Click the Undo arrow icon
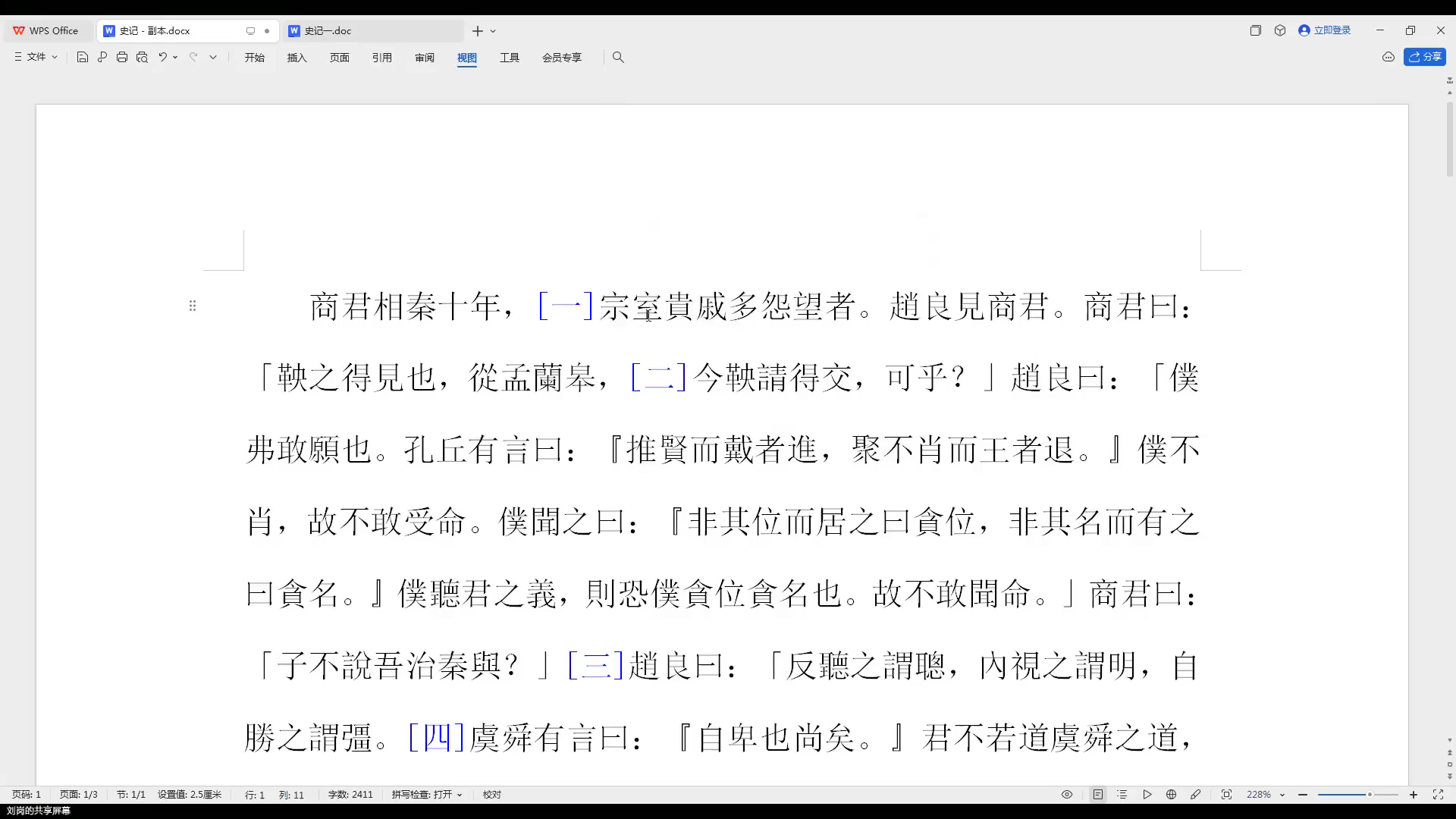The width and height of the screenshot is (1456, 819). click(x=162, y=58)
